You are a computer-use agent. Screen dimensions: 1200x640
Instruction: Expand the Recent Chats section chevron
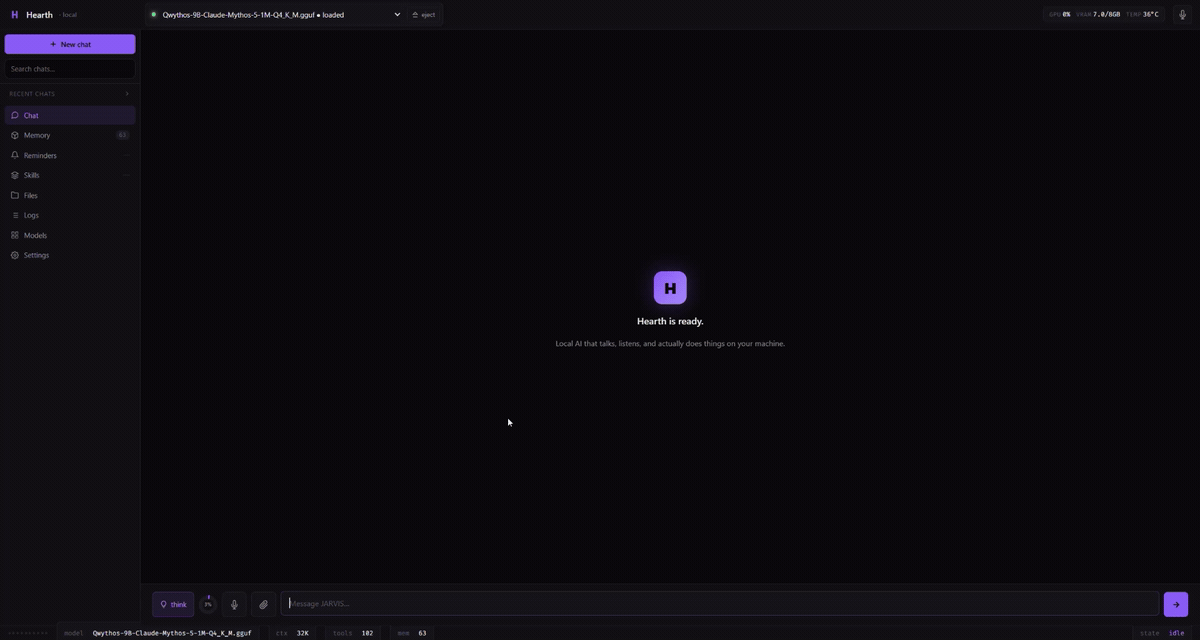pyautogui.click(x=127, y=94)
